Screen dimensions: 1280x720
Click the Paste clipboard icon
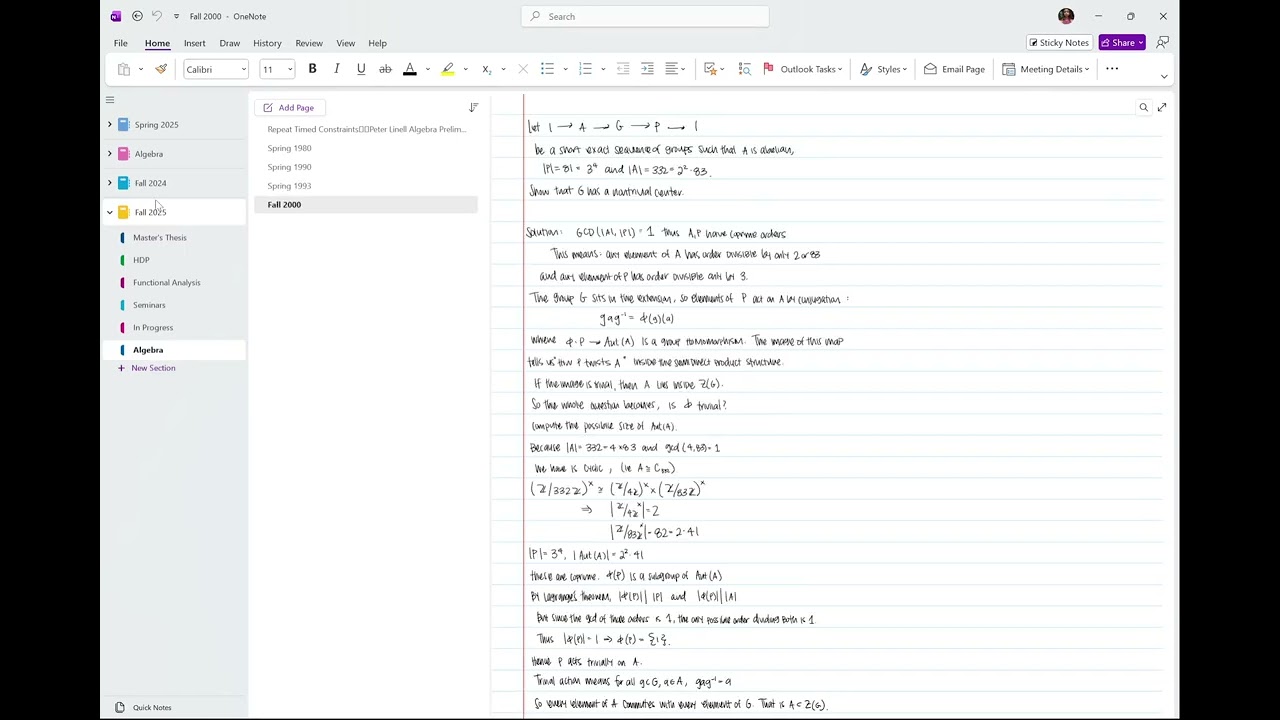pyautogui.click(x=124, y=69)
